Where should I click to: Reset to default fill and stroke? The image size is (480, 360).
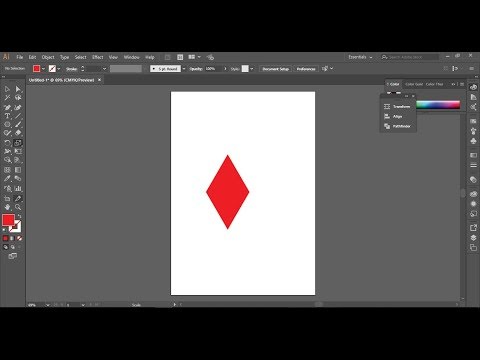click(x=4, y=230)
